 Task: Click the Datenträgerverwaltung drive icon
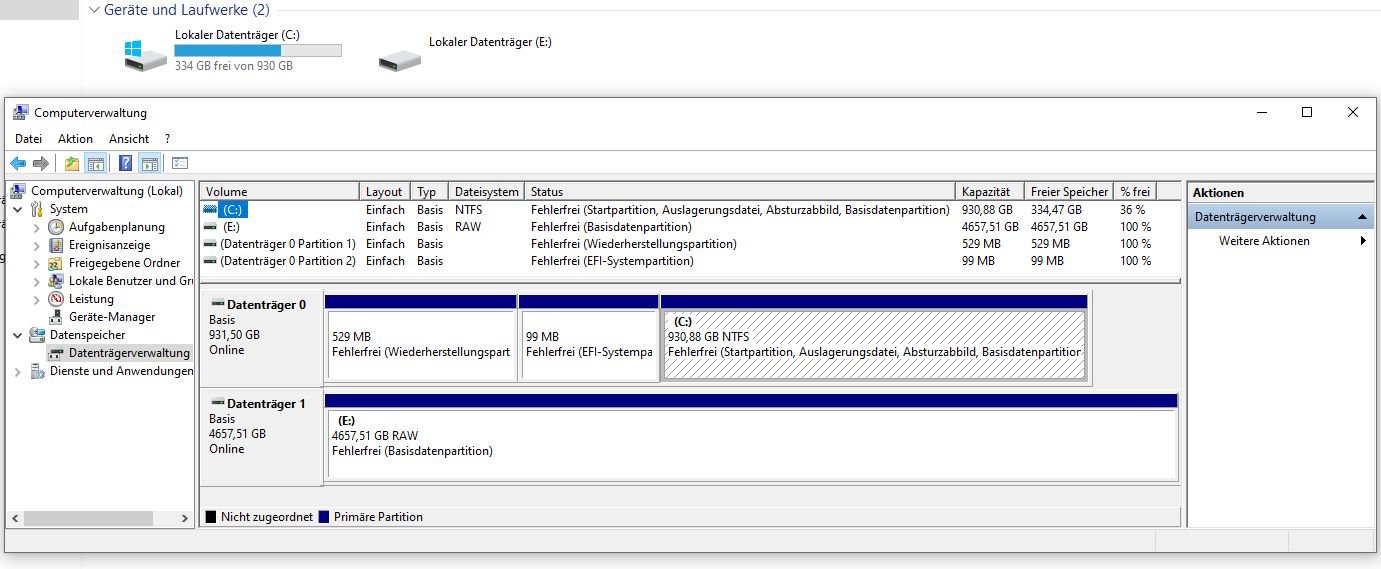57,353
